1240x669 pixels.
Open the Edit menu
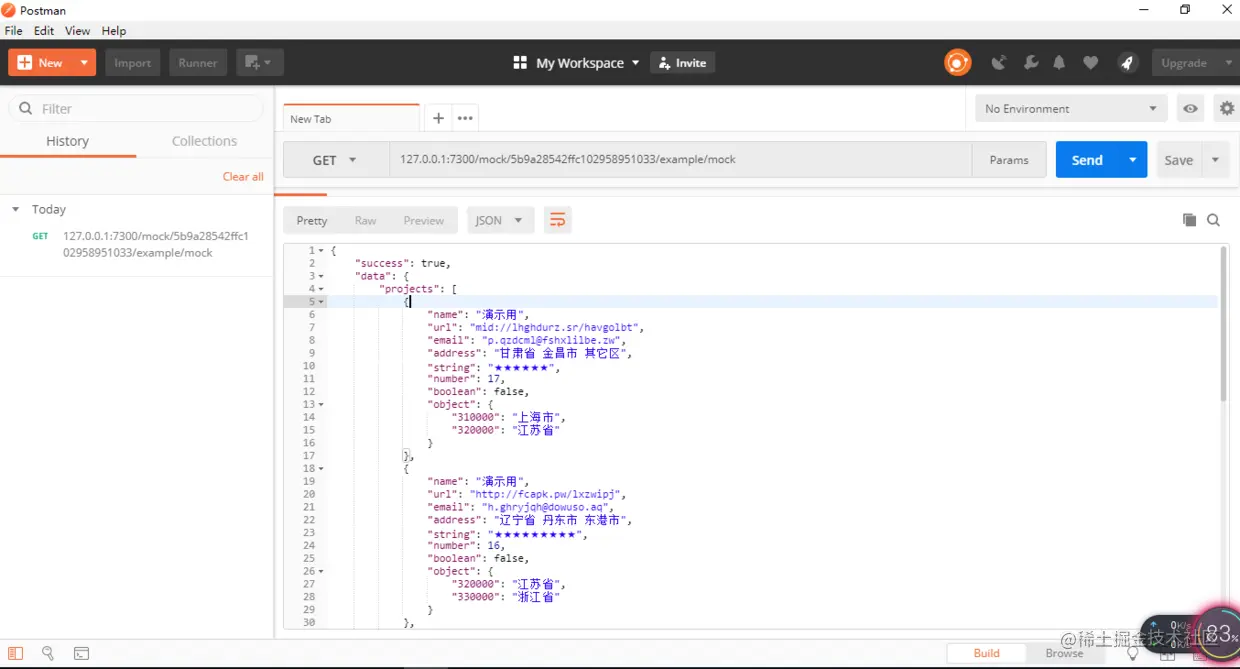point(44,31)
